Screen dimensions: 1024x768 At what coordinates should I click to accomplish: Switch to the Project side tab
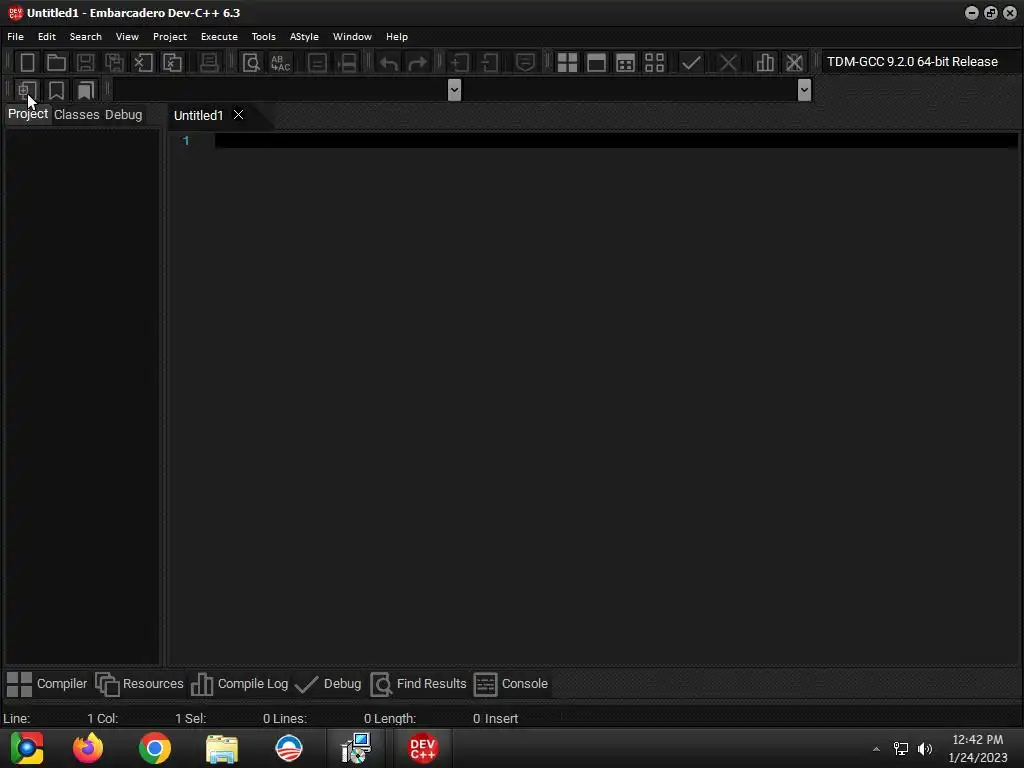[28, 114]
